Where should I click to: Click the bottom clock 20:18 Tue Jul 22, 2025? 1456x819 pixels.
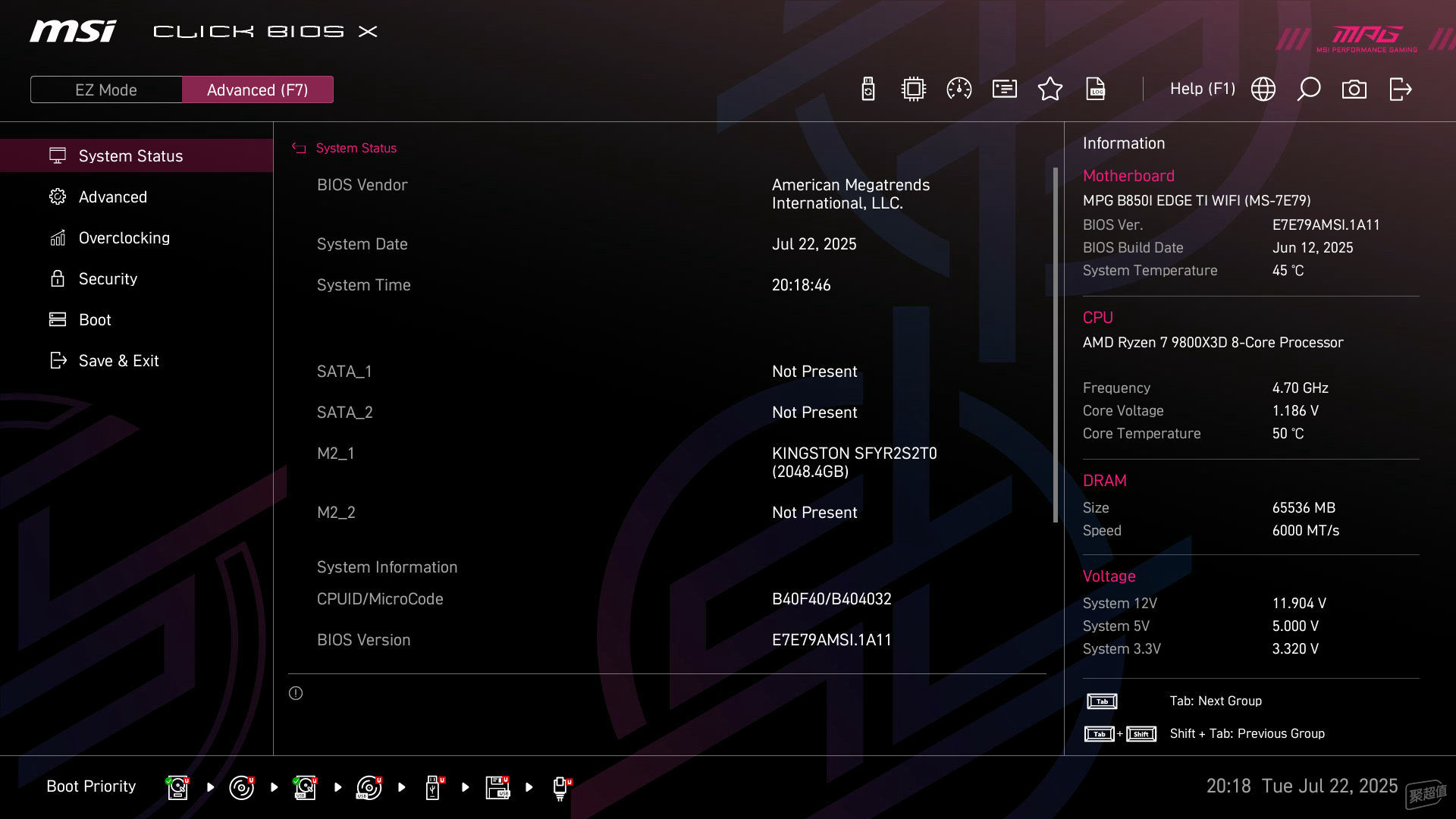click(x=1301, y=786)
